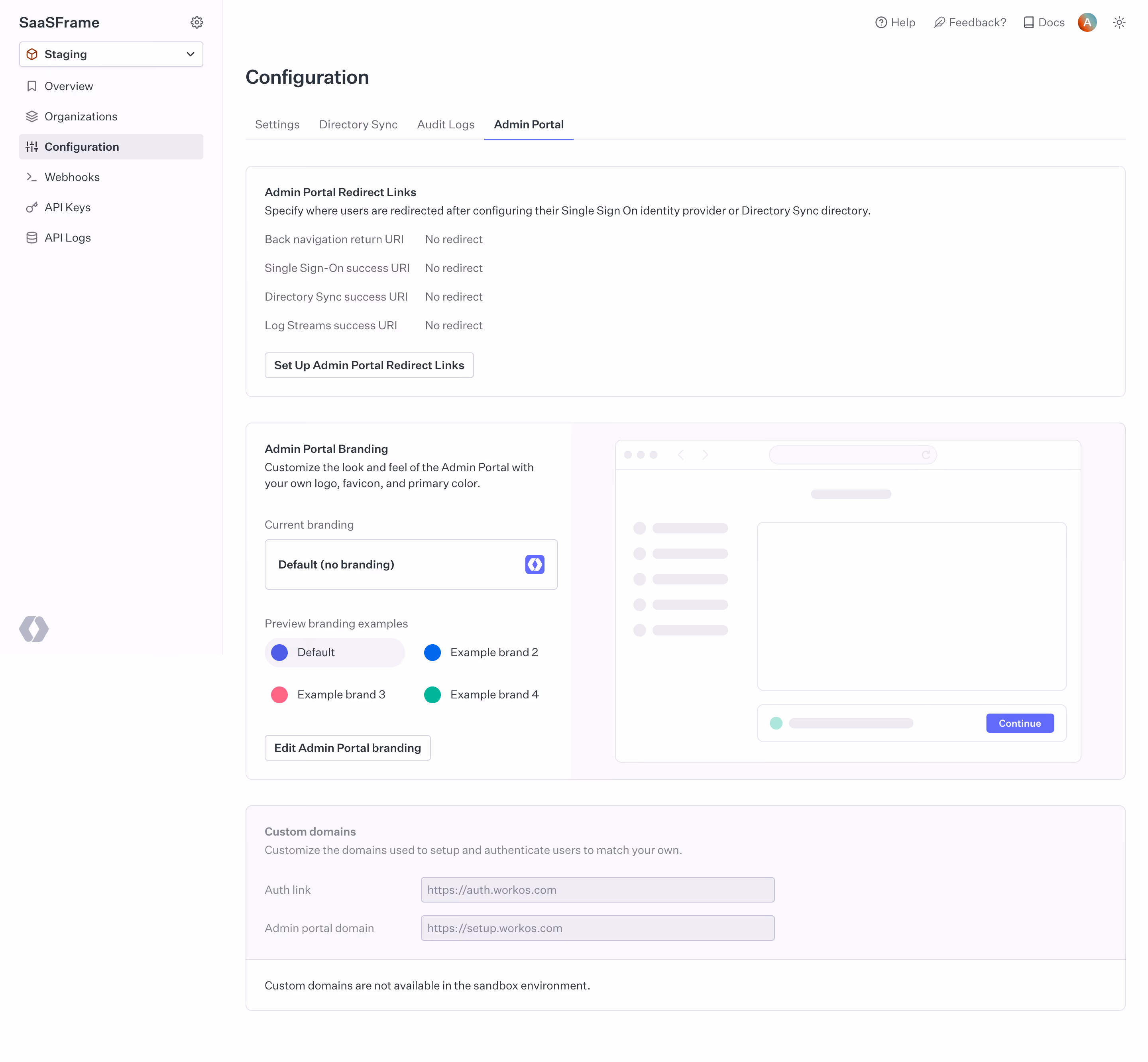
Task: Click the green Example brand 4 swatch
Action: 432,695
